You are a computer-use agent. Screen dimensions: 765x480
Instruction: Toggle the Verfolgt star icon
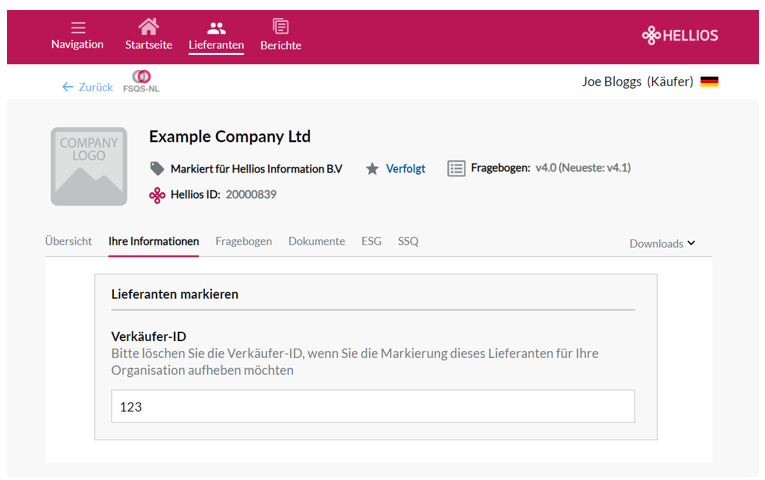pos(372,169)
